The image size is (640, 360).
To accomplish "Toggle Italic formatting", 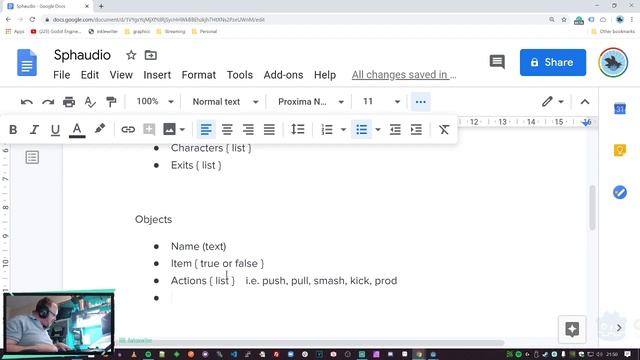I will 34,130.
